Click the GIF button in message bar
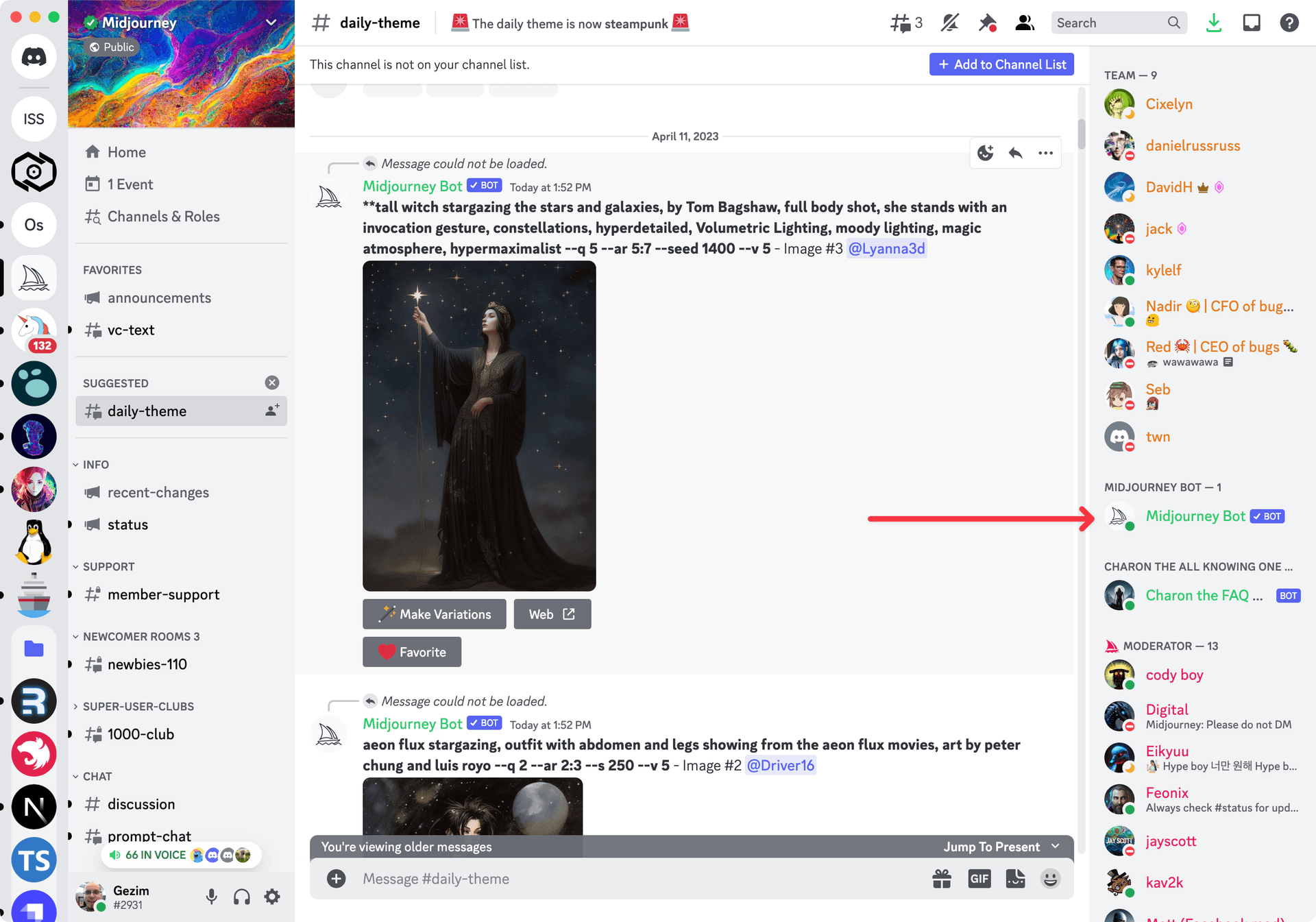Screen dimensions: 1316x922 [979, 878]
